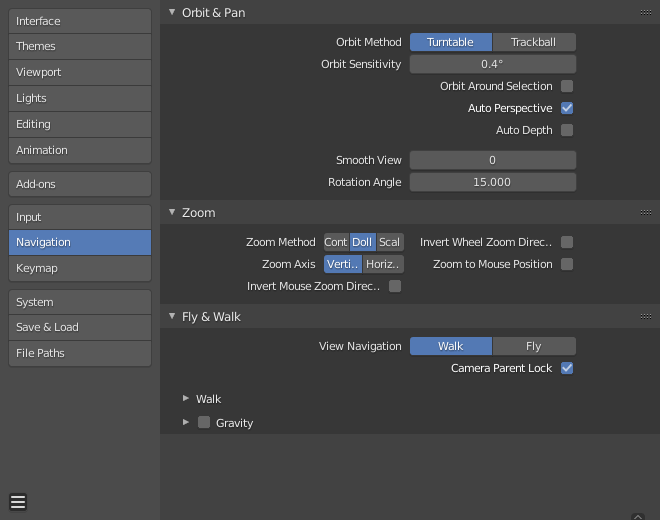Click the Rotation Angle value field
The width and height of the screenshot is (660, 520).
click(492, 182)
